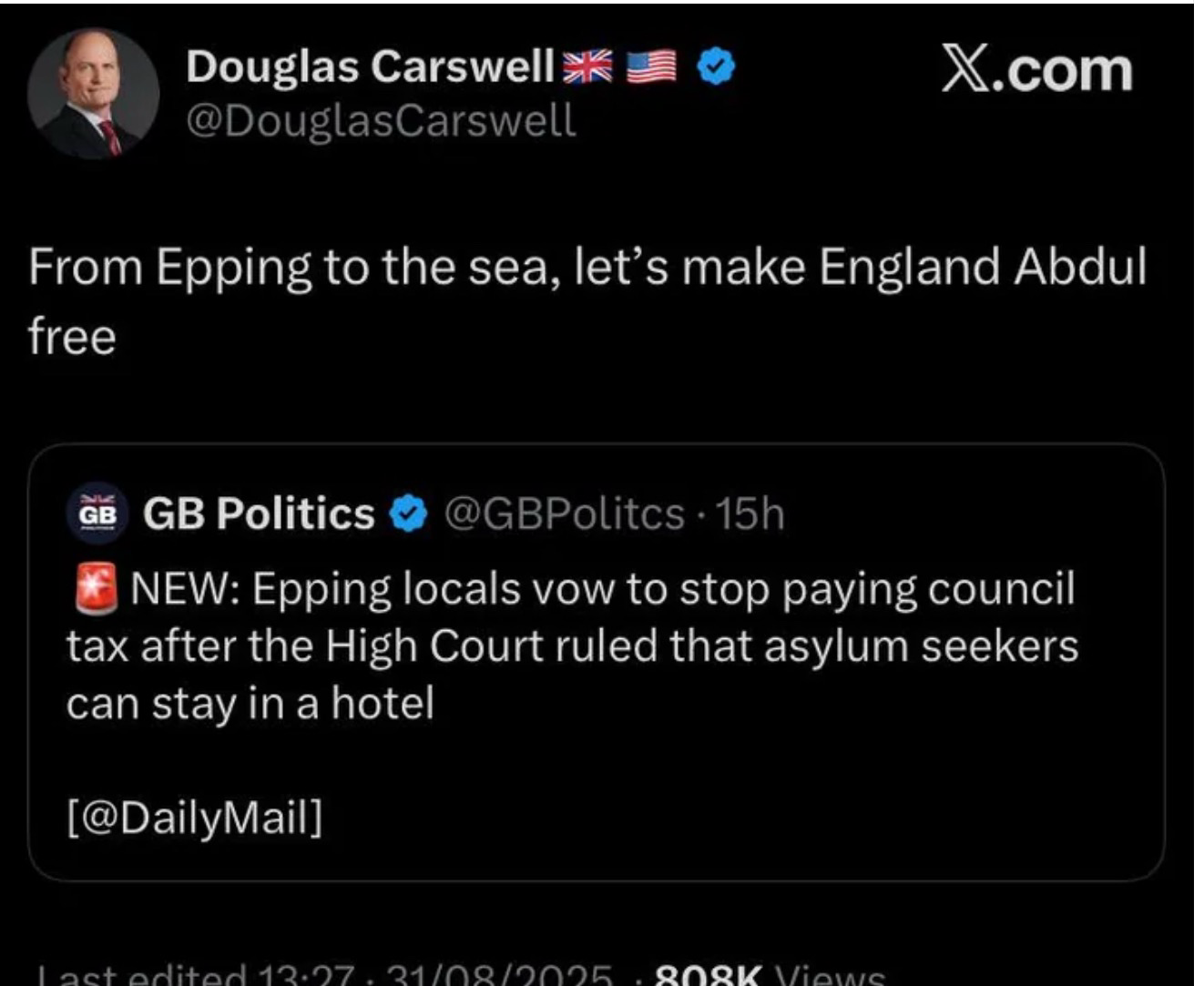The image size is (1204, 986).
Task: Click the 31/08/2025 post date
Action: [499, 976]
